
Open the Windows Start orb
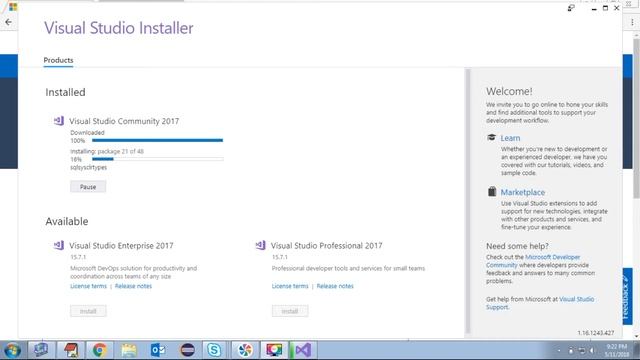coord(12,350)
